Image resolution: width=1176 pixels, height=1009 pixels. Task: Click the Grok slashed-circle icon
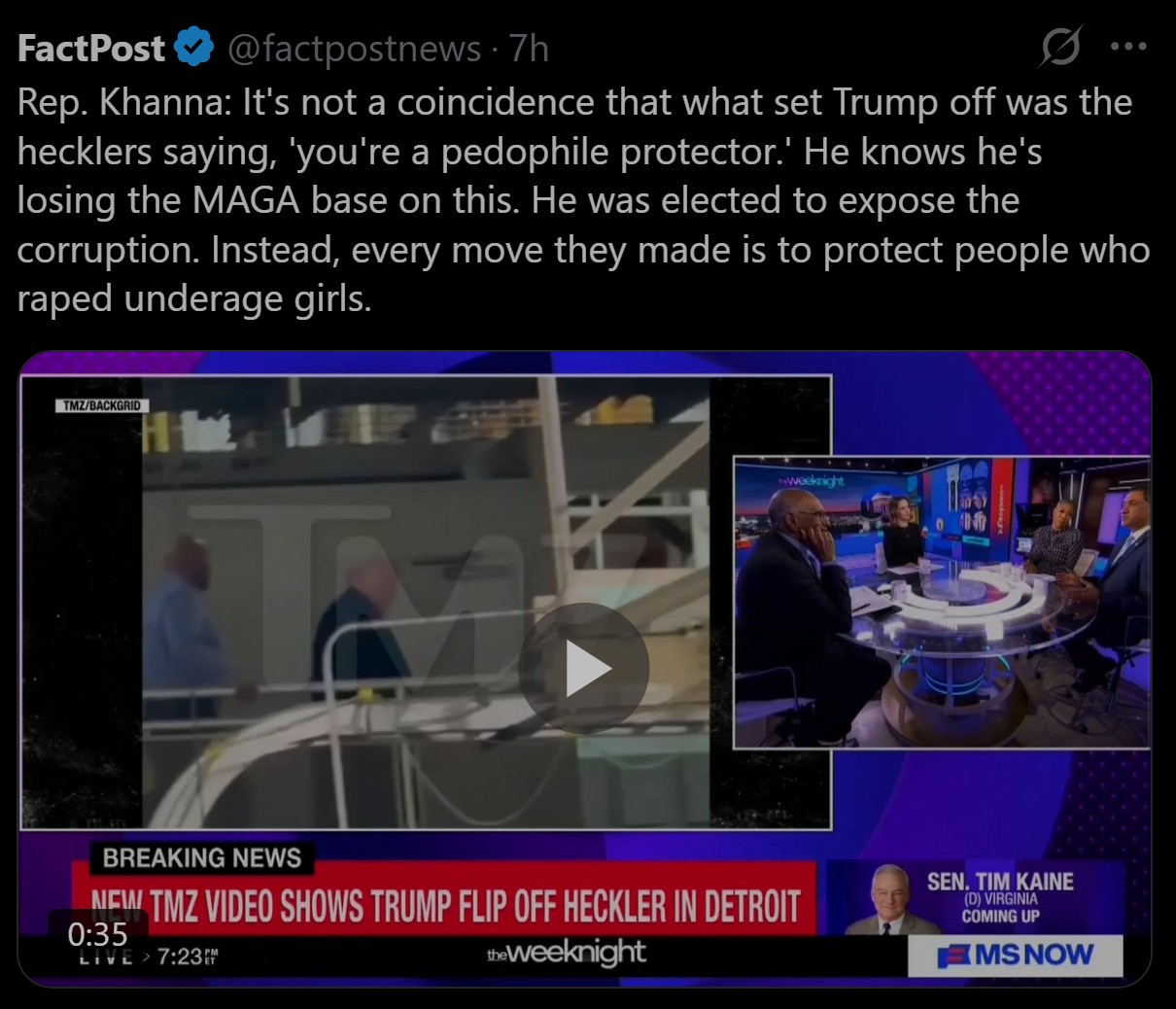click(1059, 46)
